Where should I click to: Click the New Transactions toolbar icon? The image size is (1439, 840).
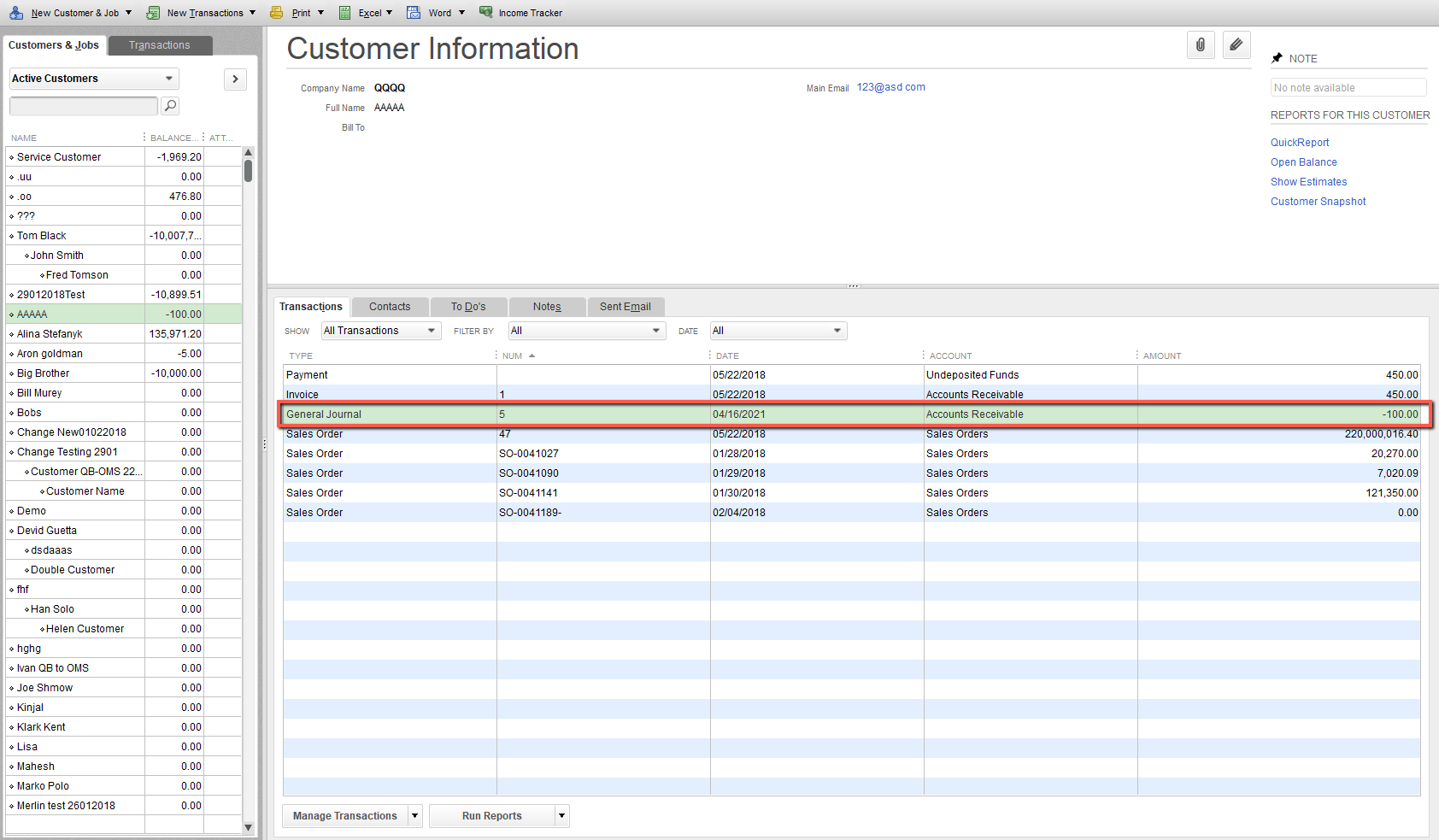point(153,13)
